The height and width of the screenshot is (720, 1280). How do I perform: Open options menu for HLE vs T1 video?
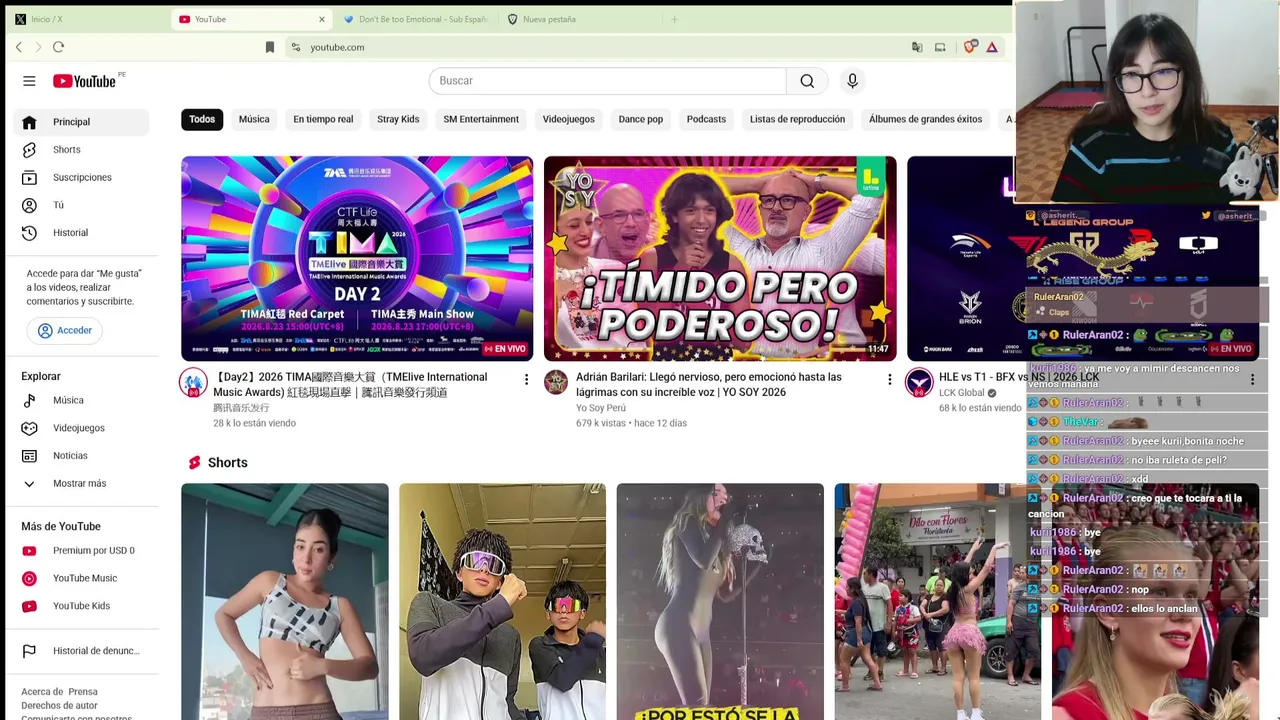click(1252, 379)
